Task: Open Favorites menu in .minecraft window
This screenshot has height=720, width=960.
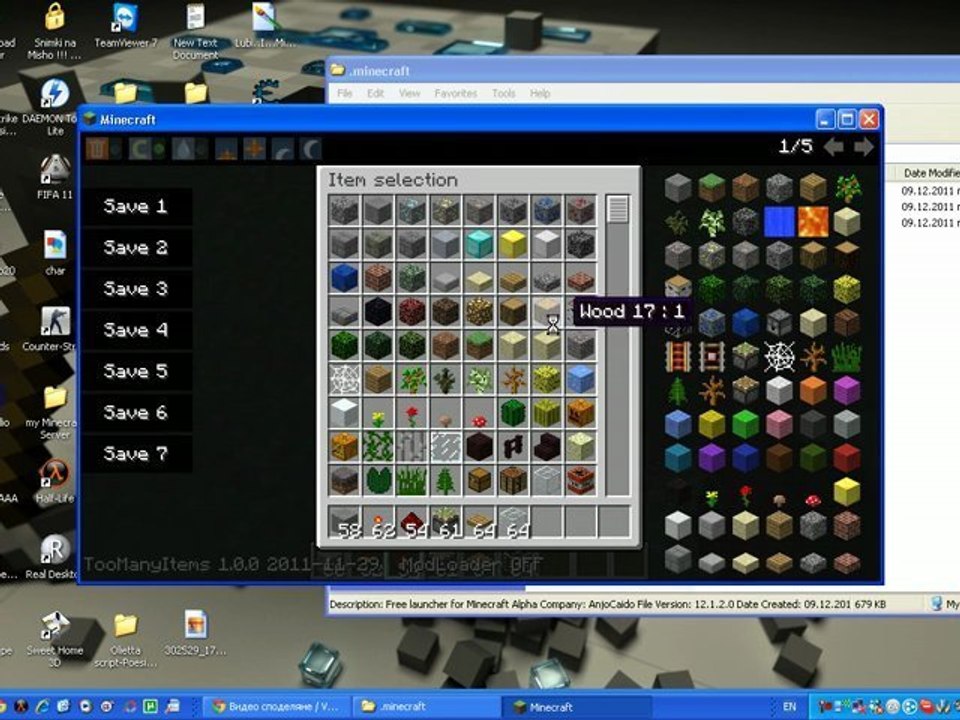Action: (x=456, y=93)
